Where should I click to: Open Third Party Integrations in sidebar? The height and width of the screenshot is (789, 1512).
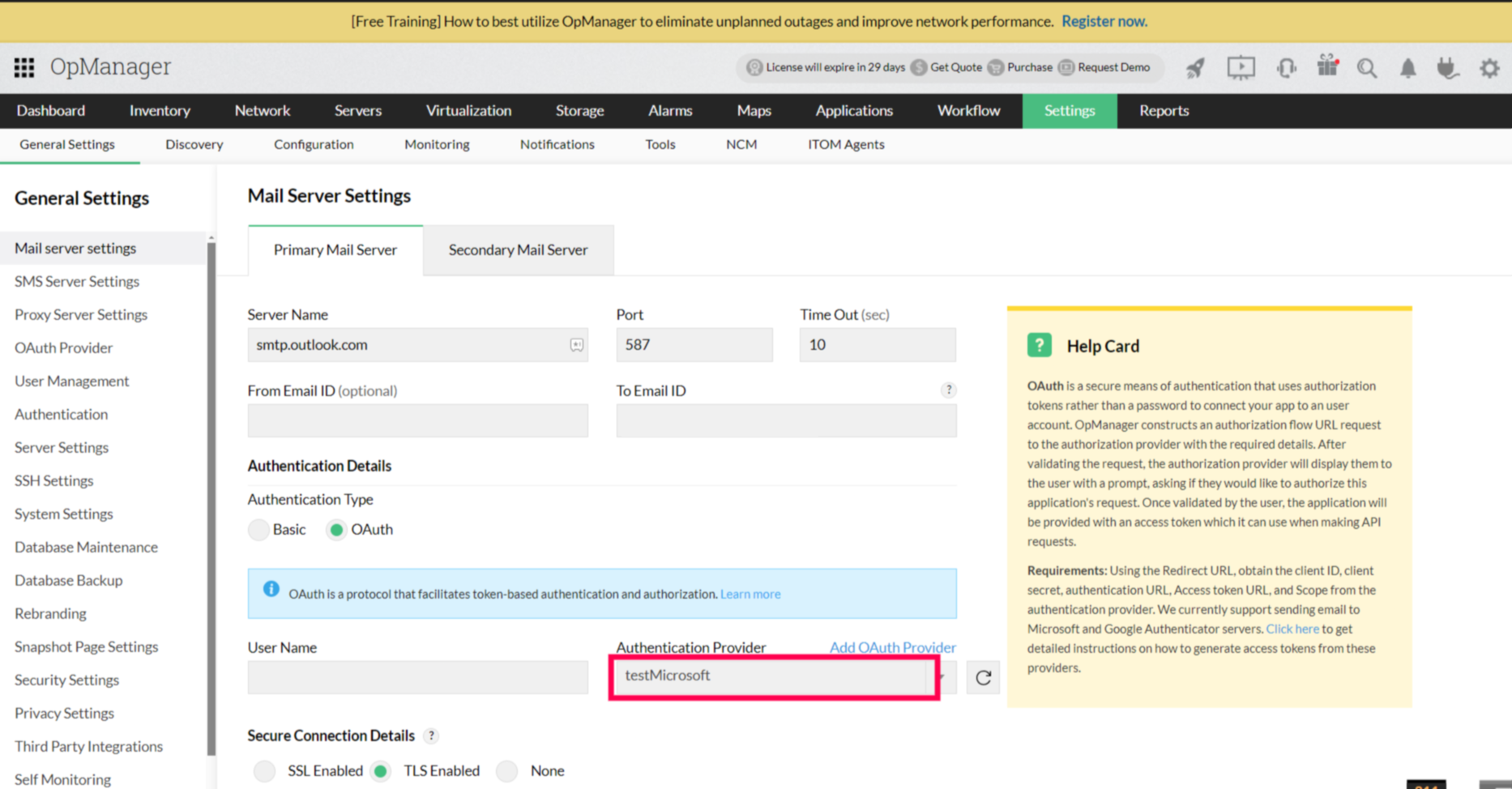coord(88,747)
